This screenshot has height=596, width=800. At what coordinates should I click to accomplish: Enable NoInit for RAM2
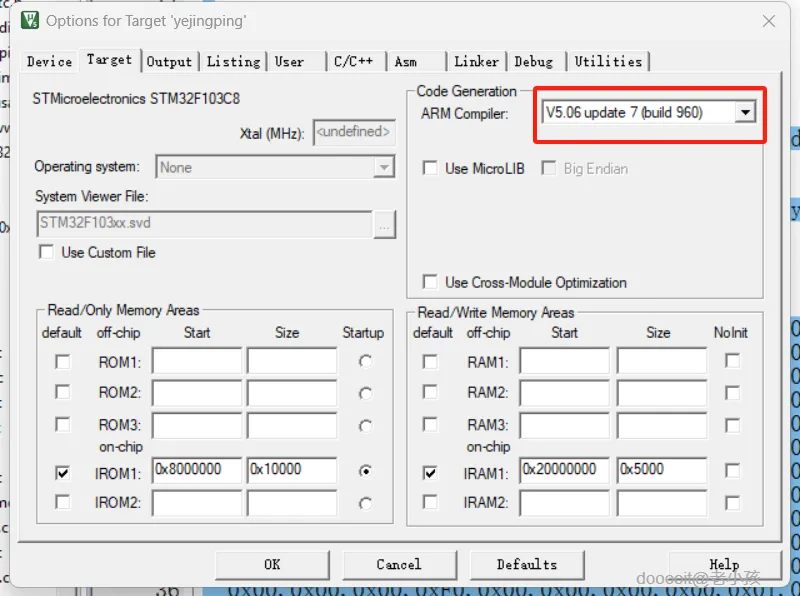[x=732, y=393]
